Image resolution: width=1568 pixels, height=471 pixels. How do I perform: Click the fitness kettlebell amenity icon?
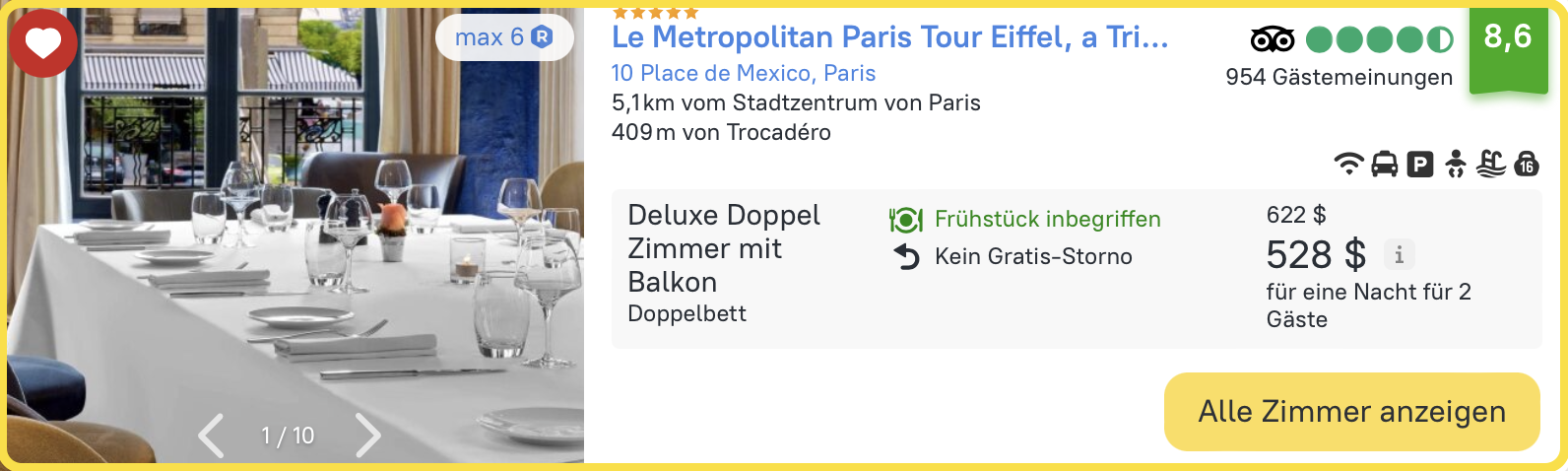tap(1527, 164)
